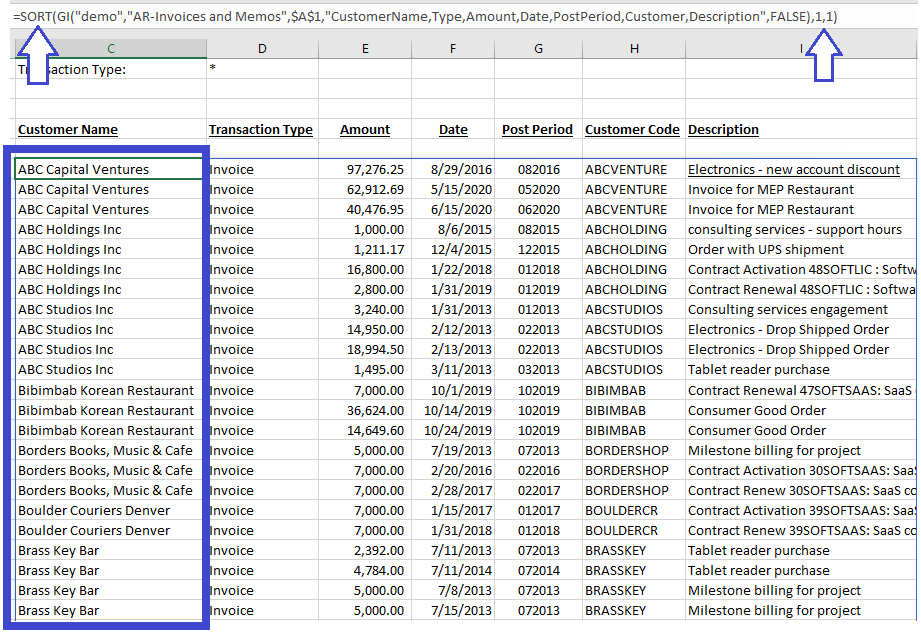
Task: Click inside the SORT formula bar text
Action: (425, 16)
